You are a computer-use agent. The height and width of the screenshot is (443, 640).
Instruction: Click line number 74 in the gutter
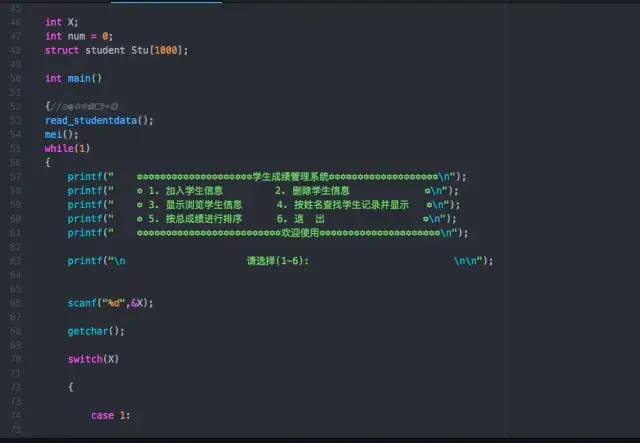pyautogui.click(x=16, y=415)
